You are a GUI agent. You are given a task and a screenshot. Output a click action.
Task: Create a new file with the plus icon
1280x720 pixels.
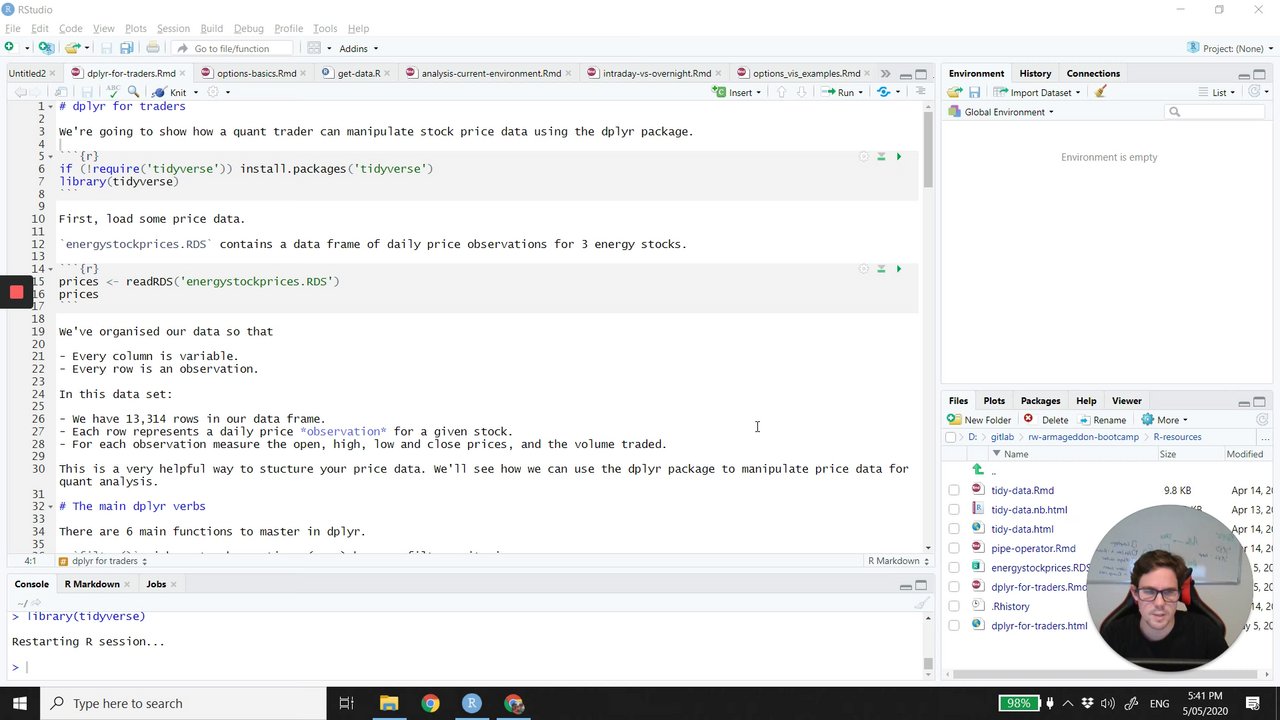pyautogui.click(x=10, y=48)
